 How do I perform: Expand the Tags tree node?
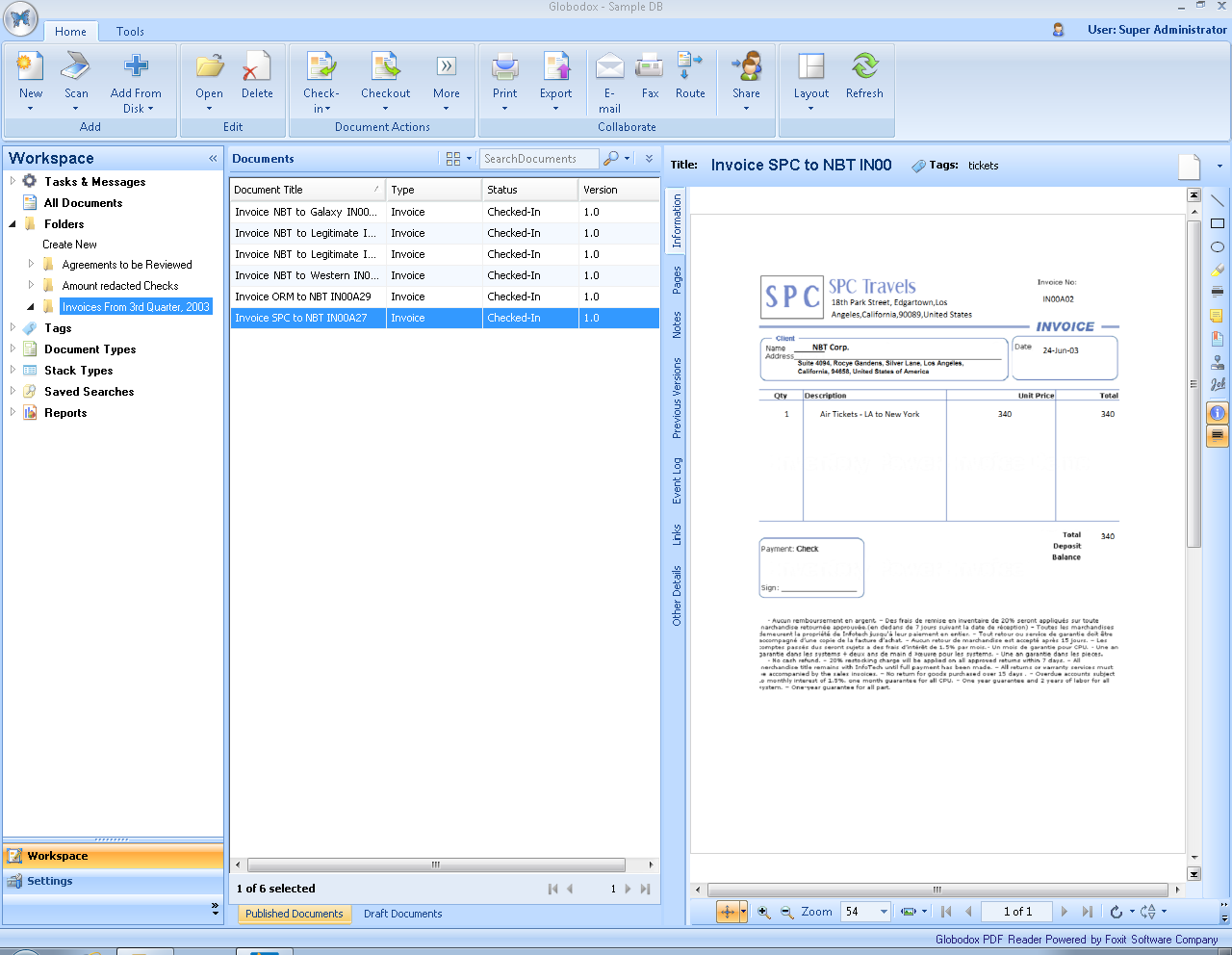(x=13, y=328)
